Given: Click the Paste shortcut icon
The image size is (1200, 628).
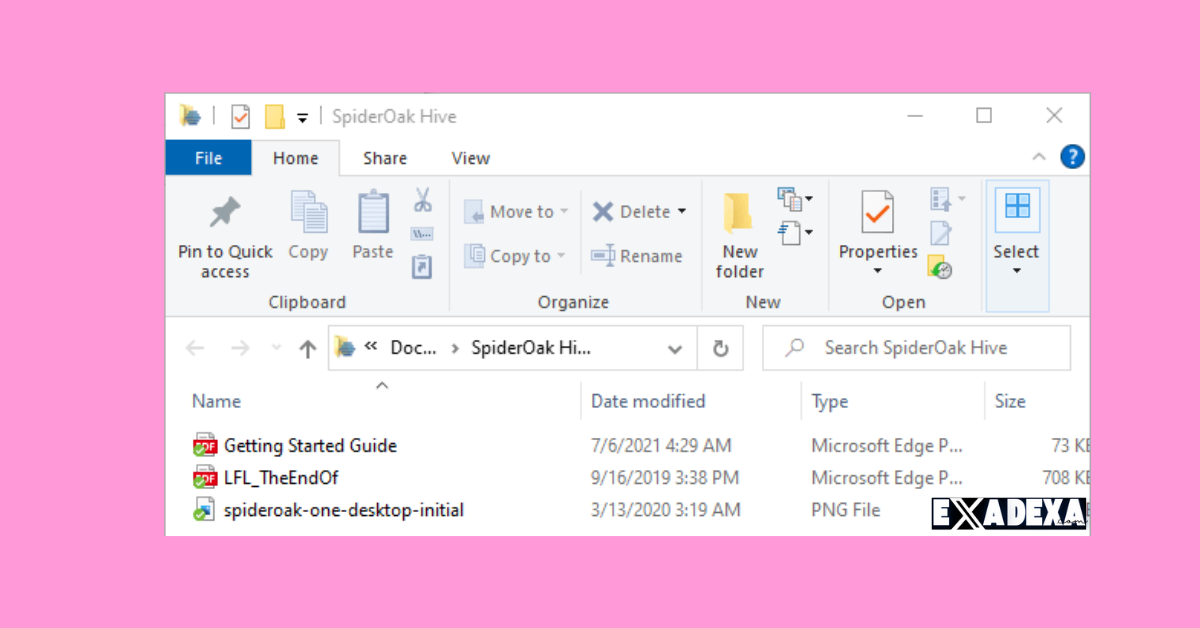Looking at the screenshot, I should click(x=422, y=266).
